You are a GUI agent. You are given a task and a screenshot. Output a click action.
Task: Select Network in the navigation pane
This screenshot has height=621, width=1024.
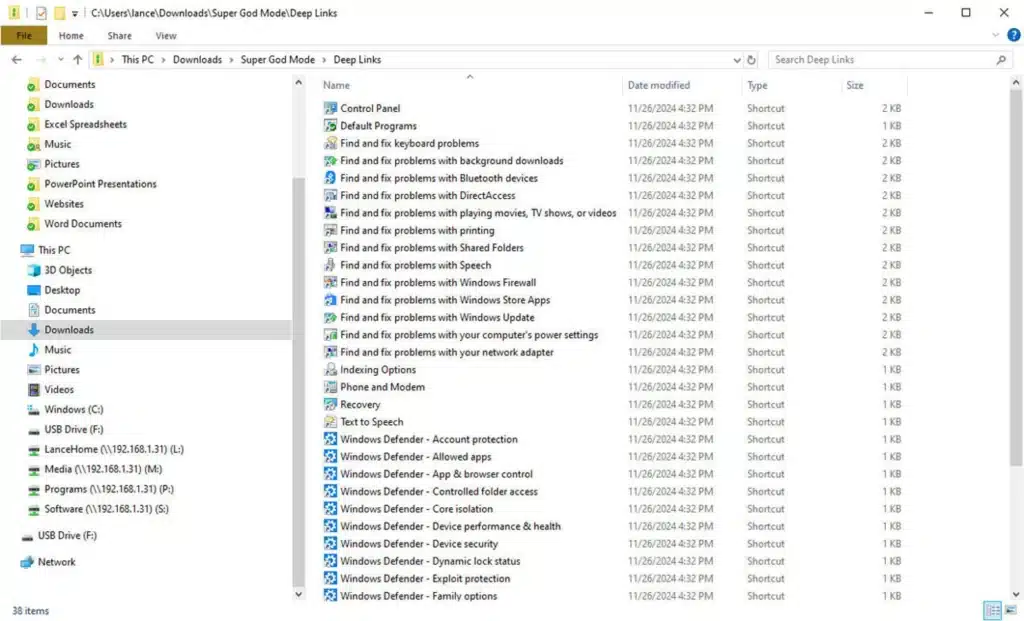coord(56,562)
